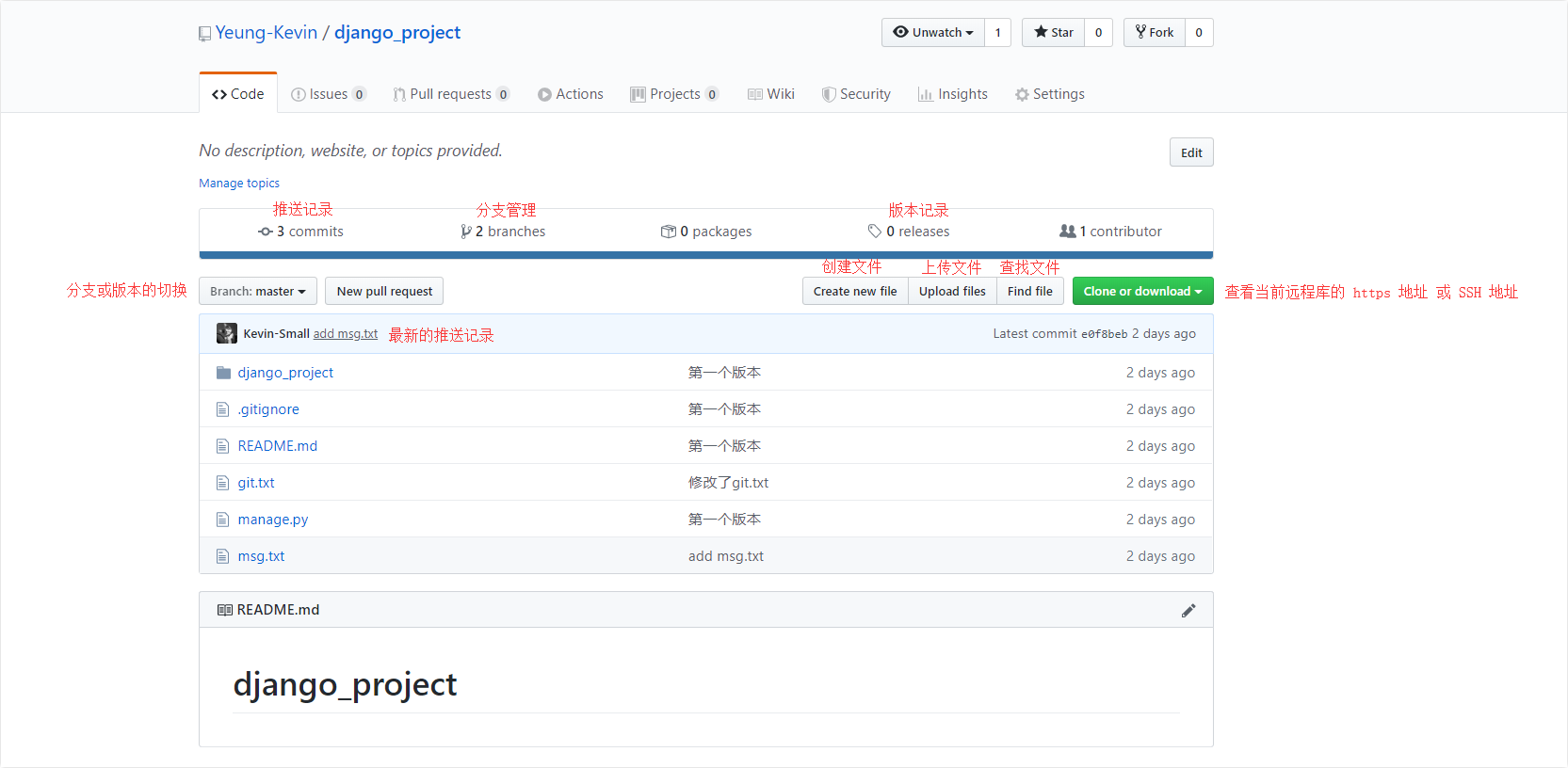This screenshot has width=1568, height=768.
Task: Click the repository book icon beside Yeung-Kevin
Action: [x=204, y=34]
